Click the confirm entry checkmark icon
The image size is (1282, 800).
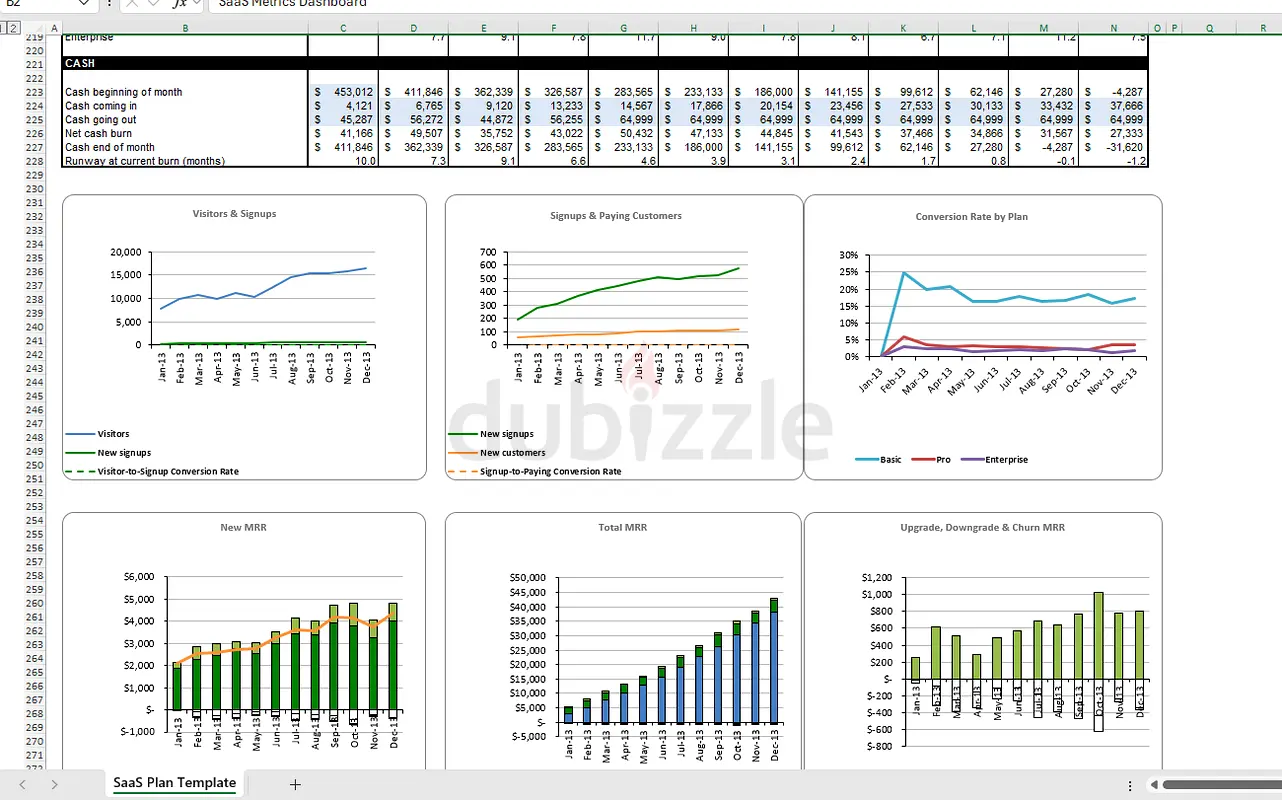[x=155, y=4]
